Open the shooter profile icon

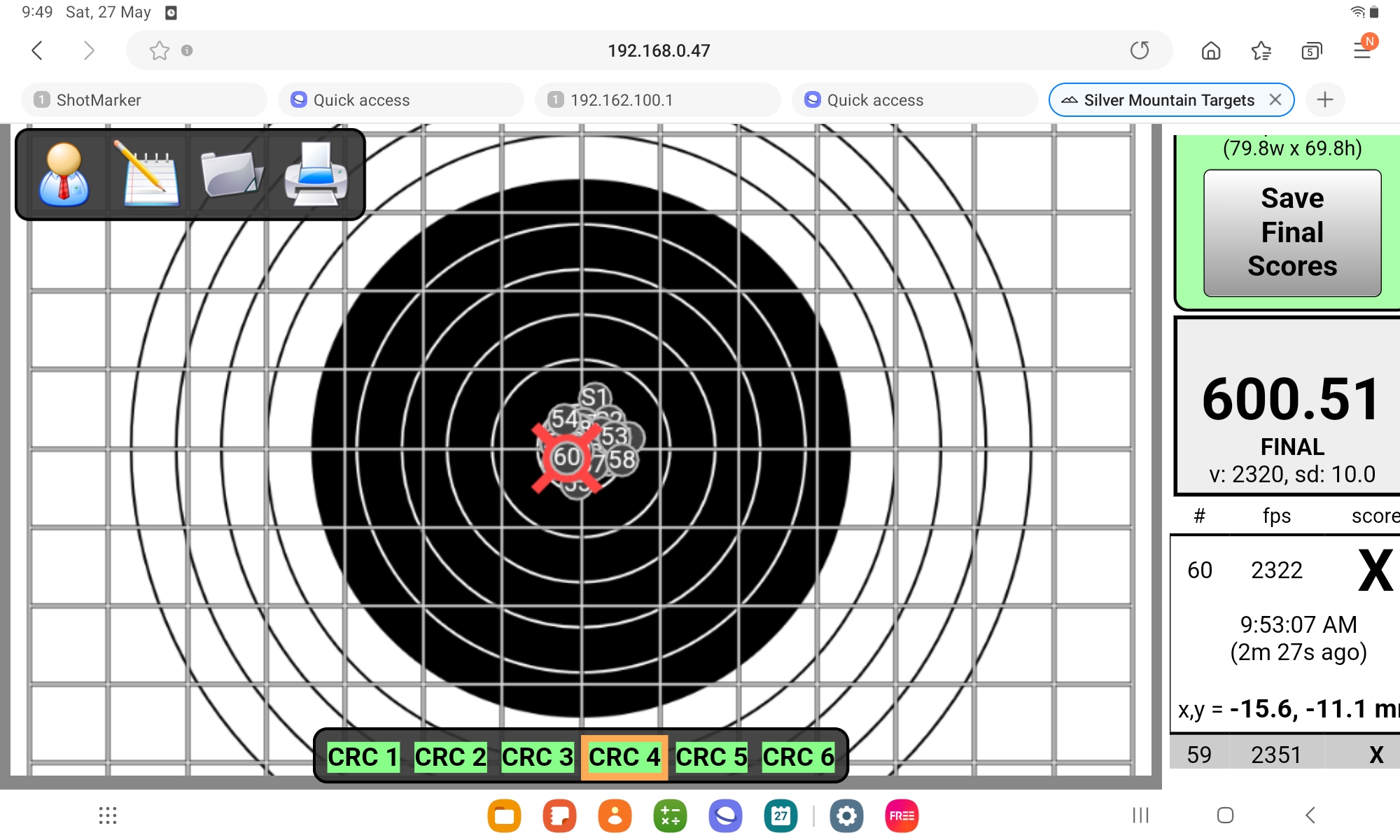64,174
